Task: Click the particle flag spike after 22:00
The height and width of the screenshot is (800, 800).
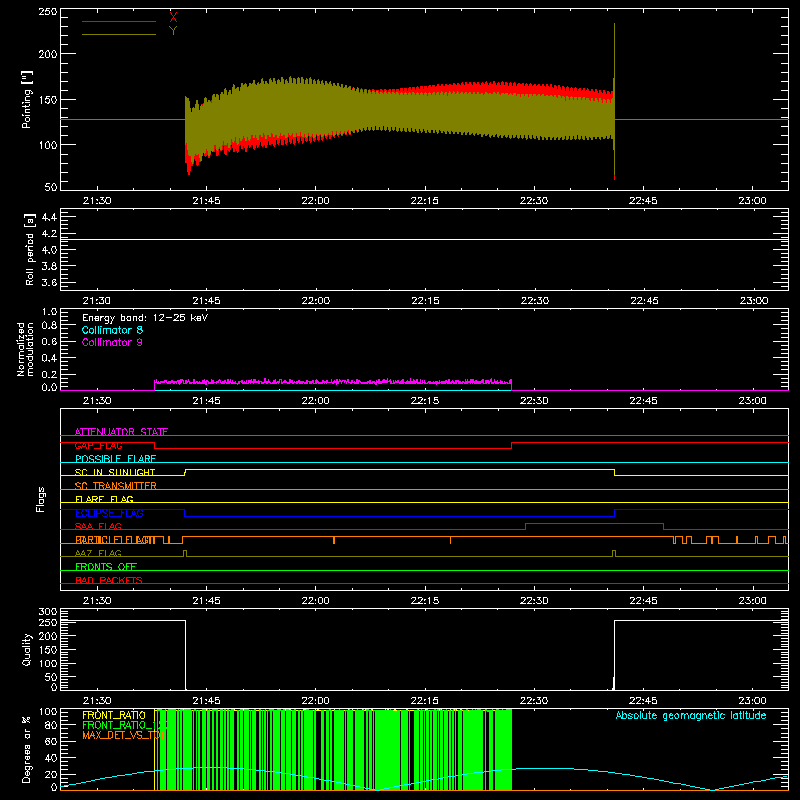Action: 334,540
